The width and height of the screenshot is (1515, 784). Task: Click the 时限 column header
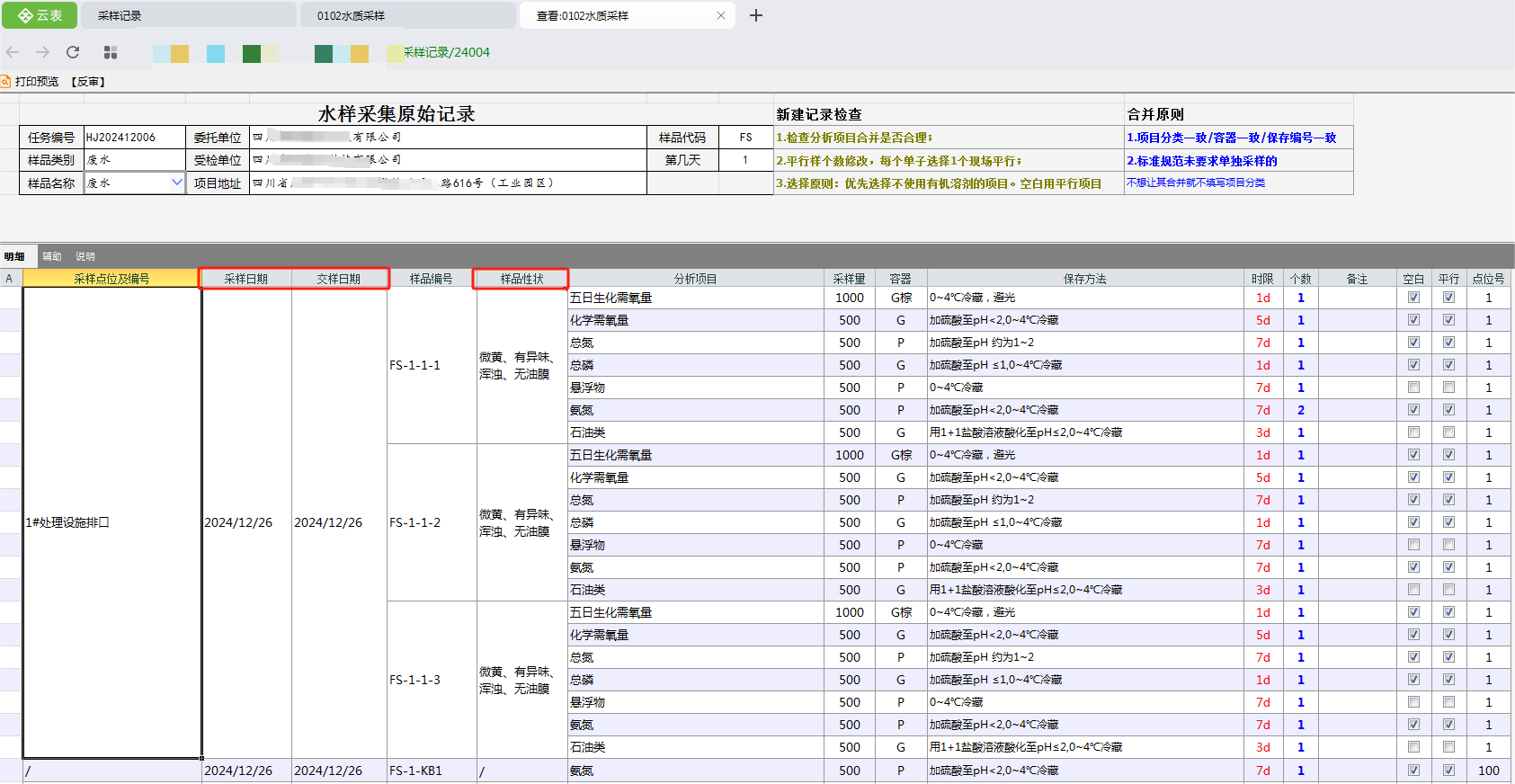[x=1262, y=279]
